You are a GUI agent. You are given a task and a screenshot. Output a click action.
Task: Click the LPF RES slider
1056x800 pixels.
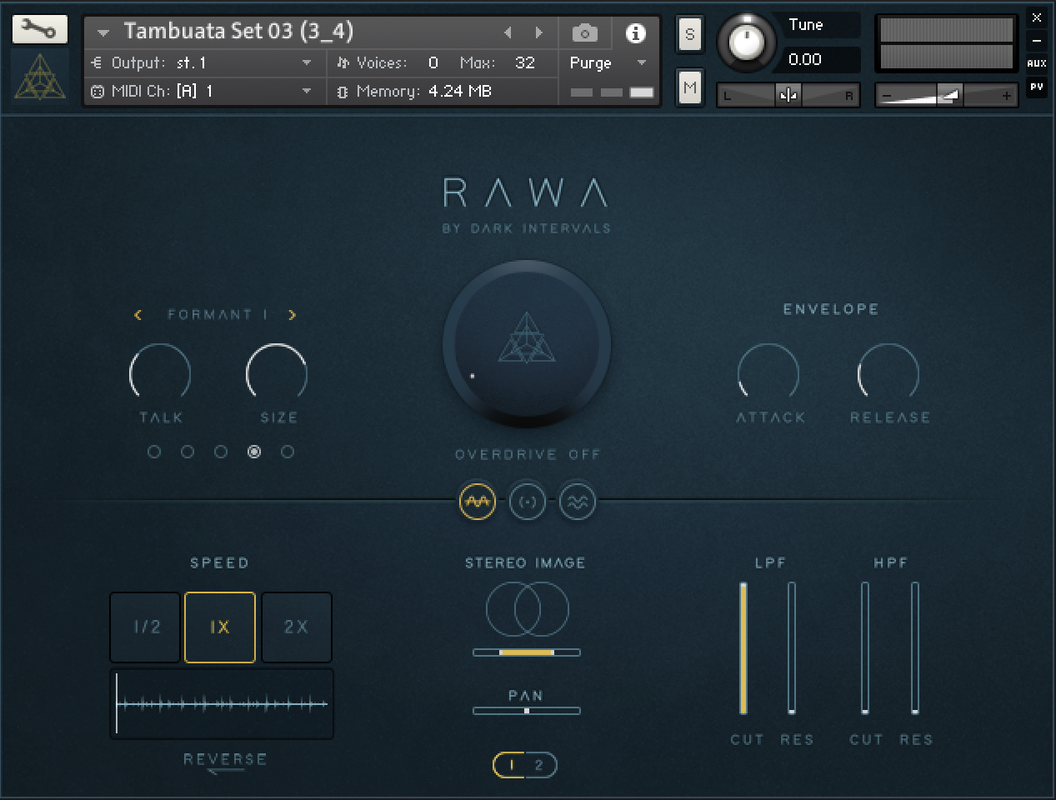(791, 648)
